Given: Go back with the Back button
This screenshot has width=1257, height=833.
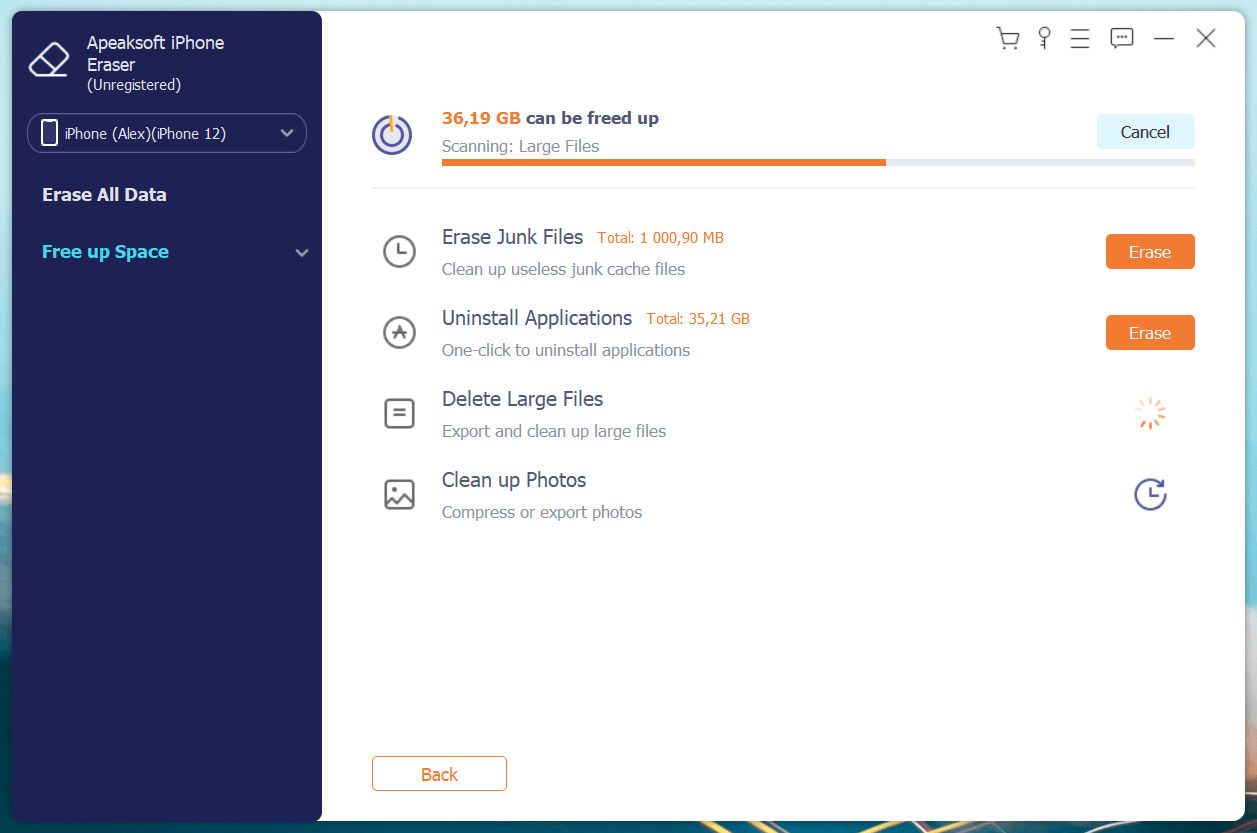Looking at the screenshot, I should pyautogui.click(x=439, y=774).
